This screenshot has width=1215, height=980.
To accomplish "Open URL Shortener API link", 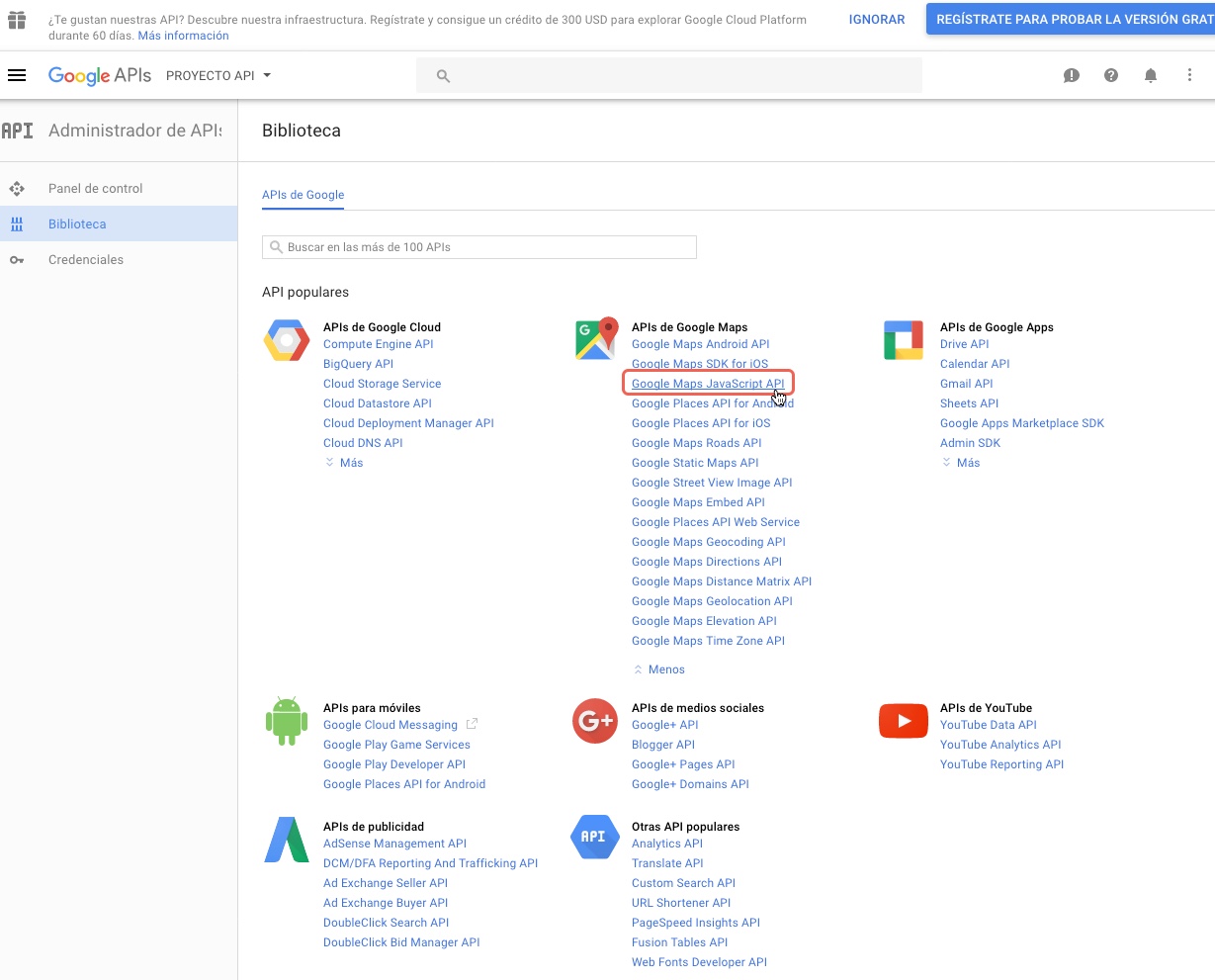I will 681,903.
